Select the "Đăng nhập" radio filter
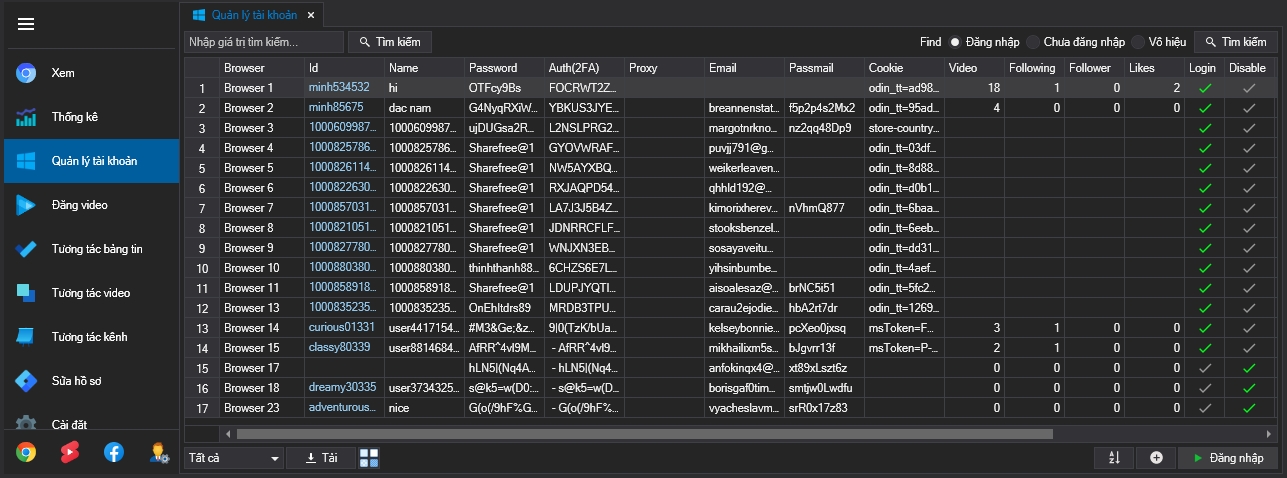 [x=955, y=42]
